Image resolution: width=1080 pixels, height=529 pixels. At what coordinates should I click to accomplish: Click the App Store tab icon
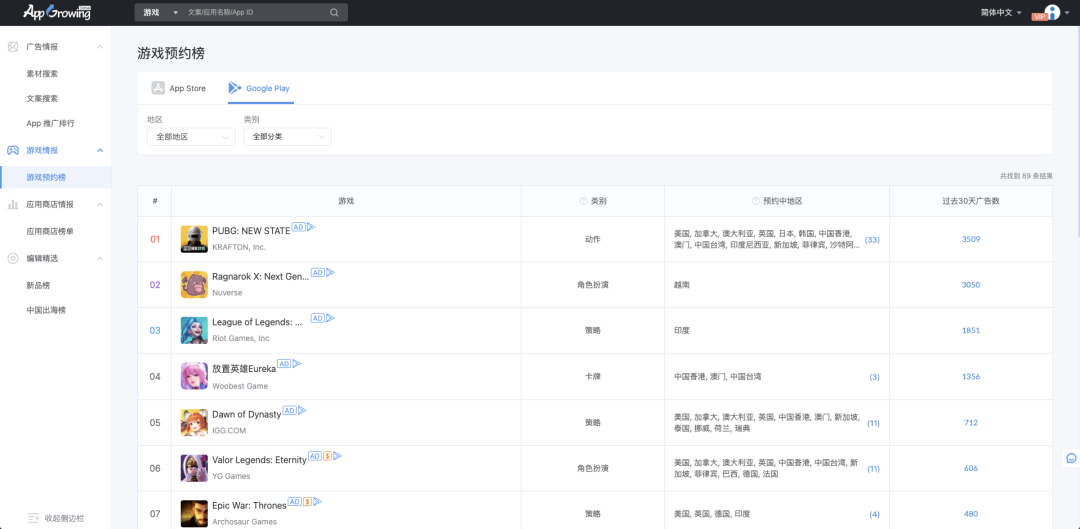[x=158, y=88]
